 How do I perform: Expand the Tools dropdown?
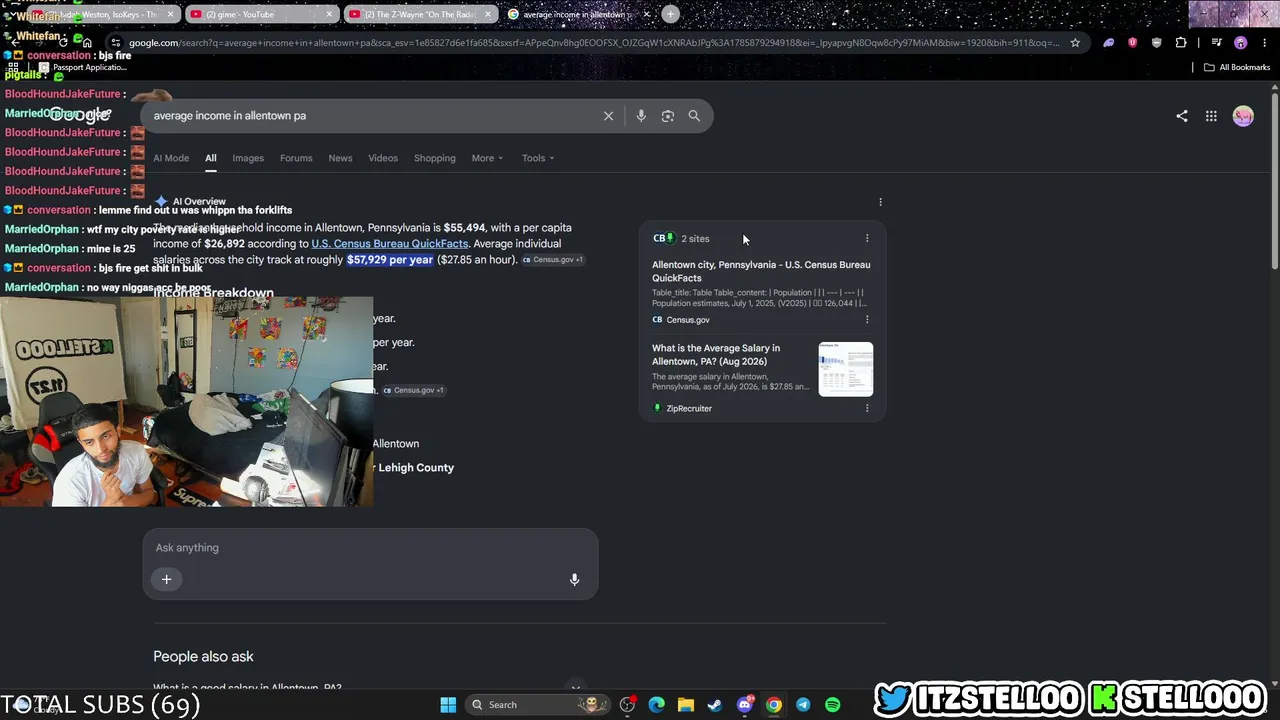click(538, 158)
